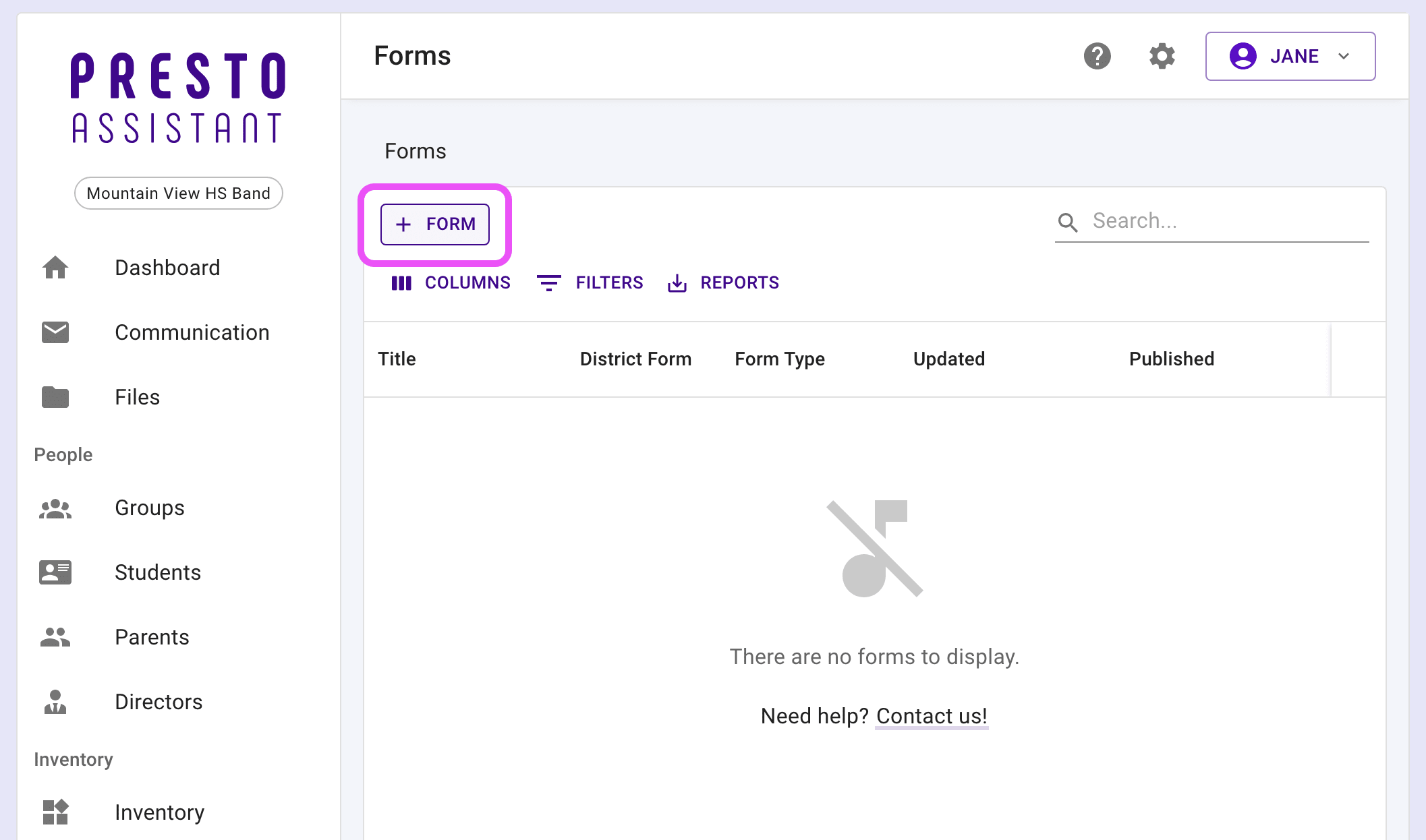Viewport: 1426px width, 840px height.
Task: Click the Mountain View HS Band chip
Action: pos(178,193)
